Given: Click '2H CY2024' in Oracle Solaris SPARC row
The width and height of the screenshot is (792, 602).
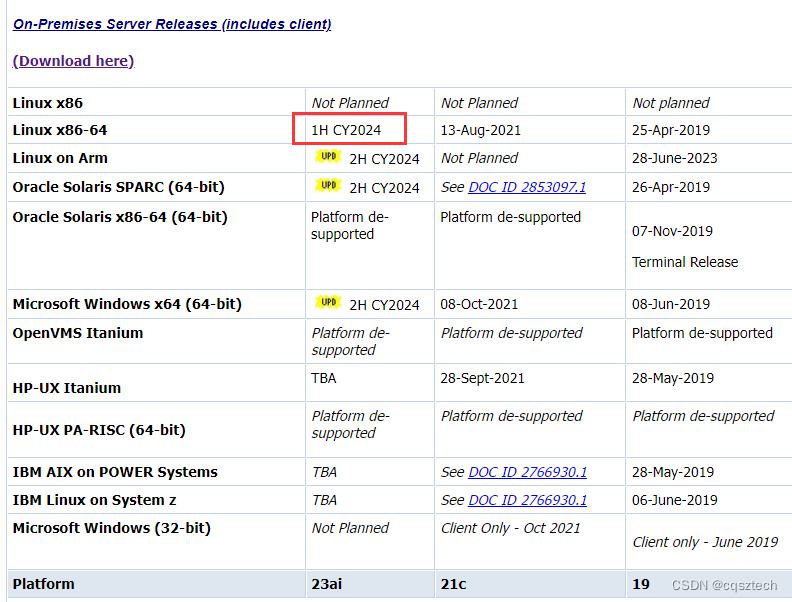Looking at the screenshot, I should click(x=384, y=188).
